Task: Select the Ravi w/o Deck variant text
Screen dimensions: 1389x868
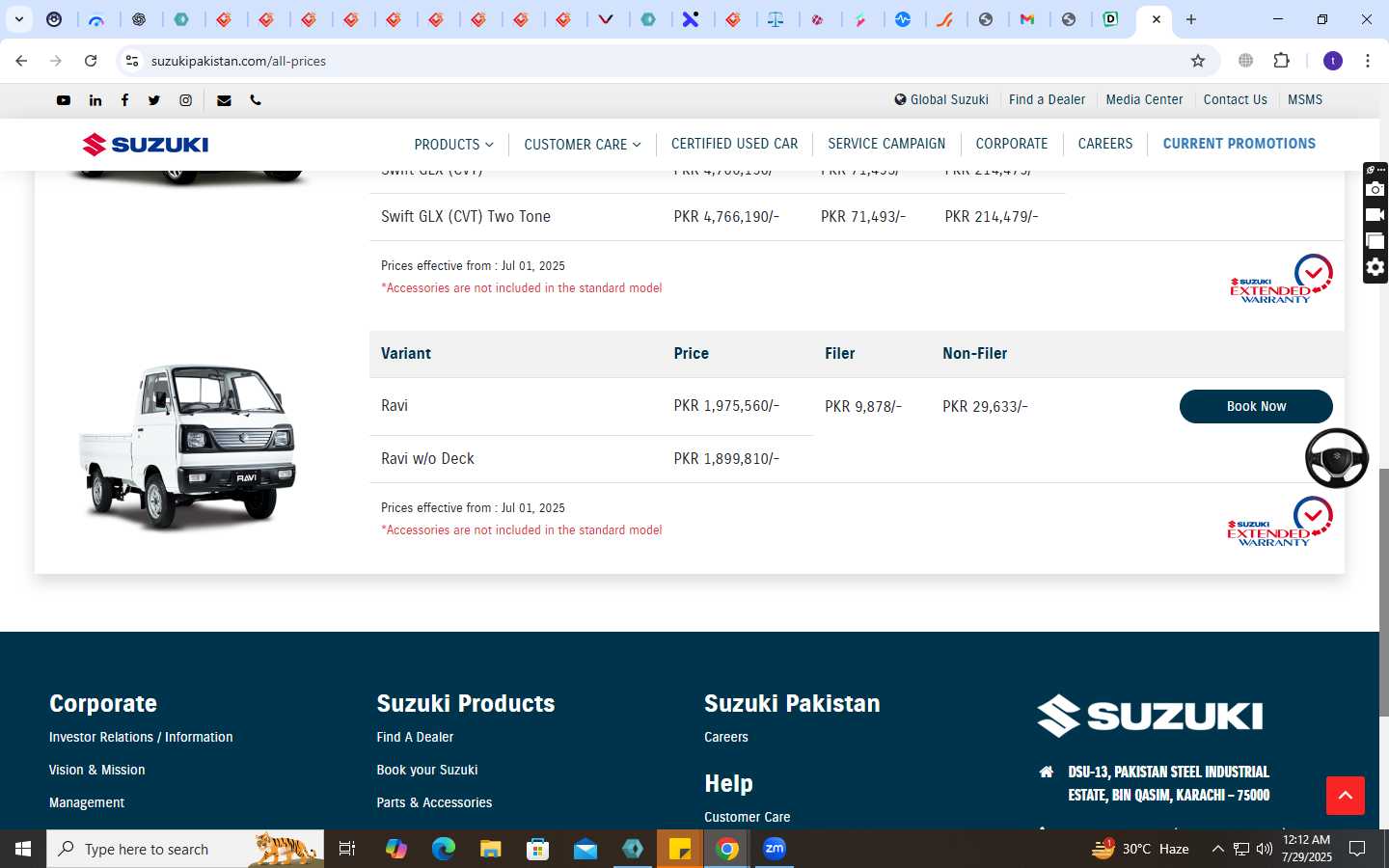Action: click(427, 459)
